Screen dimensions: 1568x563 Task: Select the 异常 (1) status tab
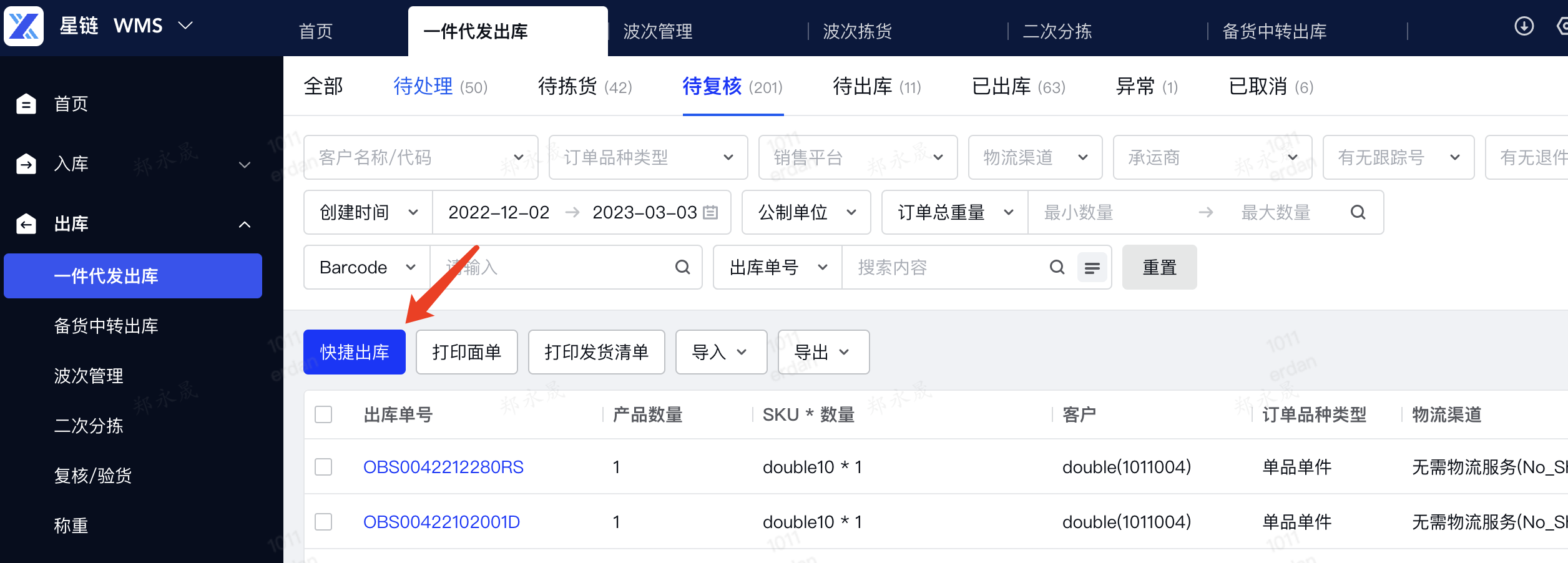coord(1147,86)
